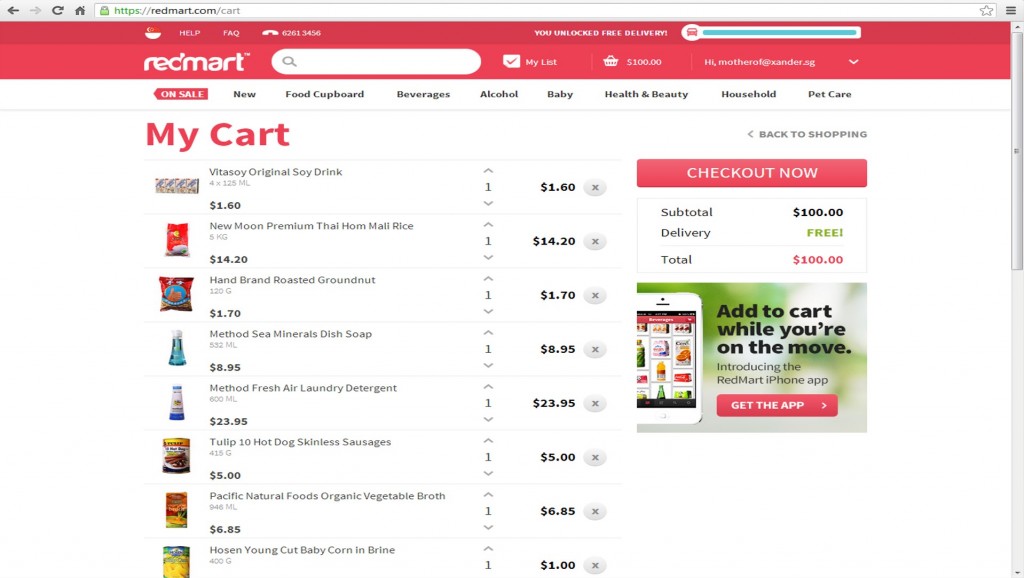Remove Tulip Hot Dog Skinless Sausages

coord(595,457)
